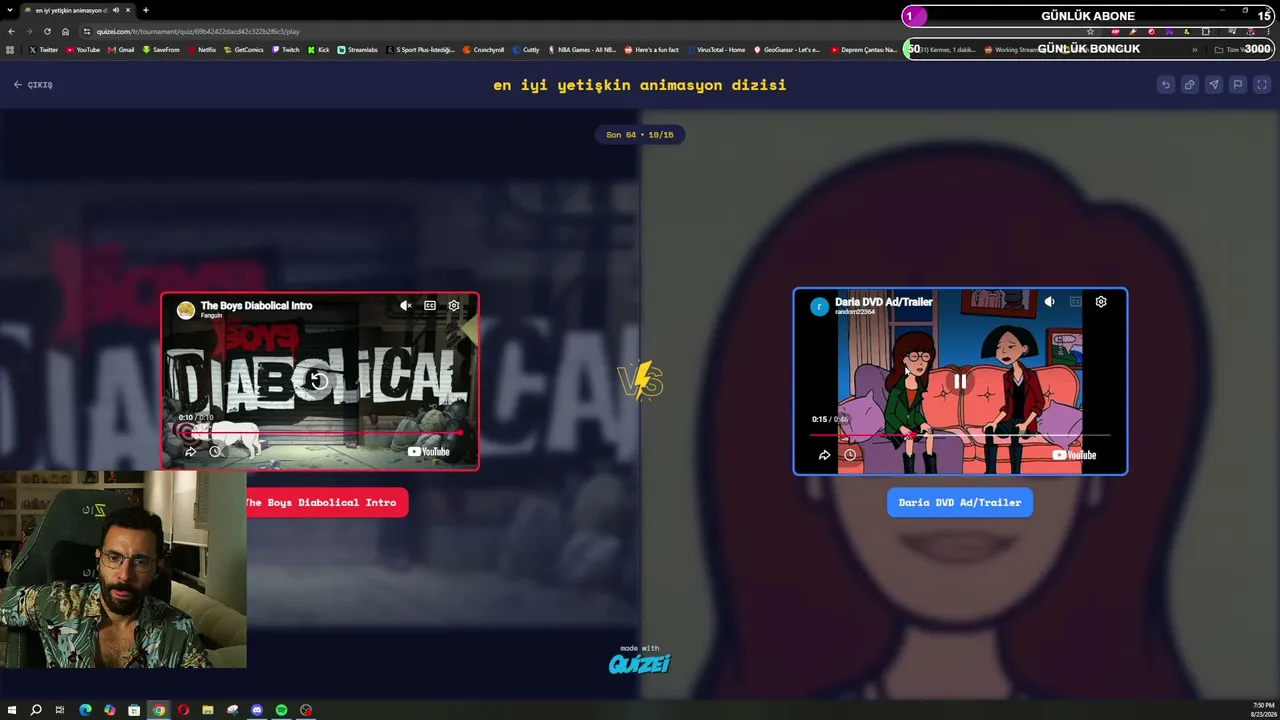This screenshot has width=1280, height=720.
Task: Reload the current page
Action: point(47,31)
